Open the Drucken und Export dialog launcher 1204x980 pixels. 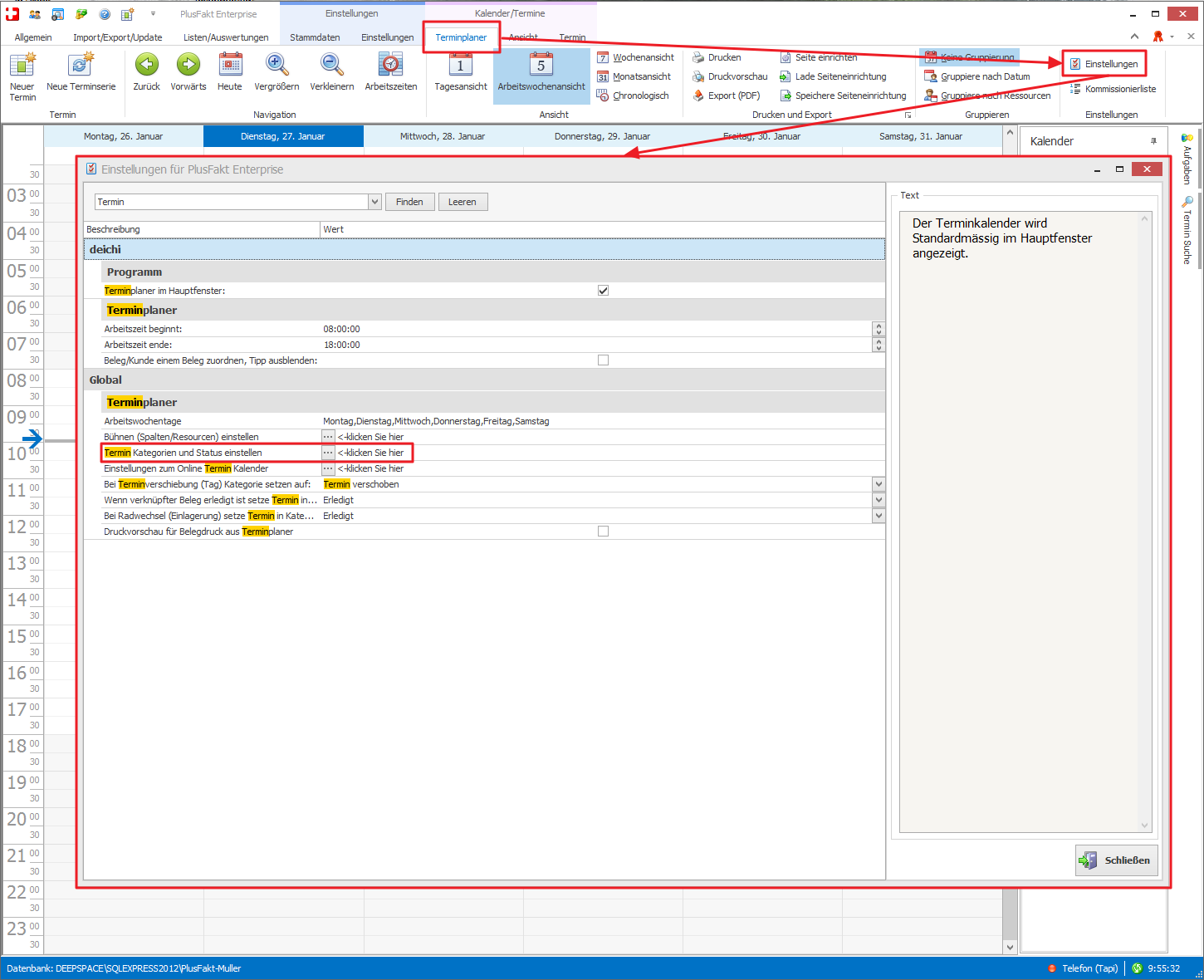click(x=908, y=115)
